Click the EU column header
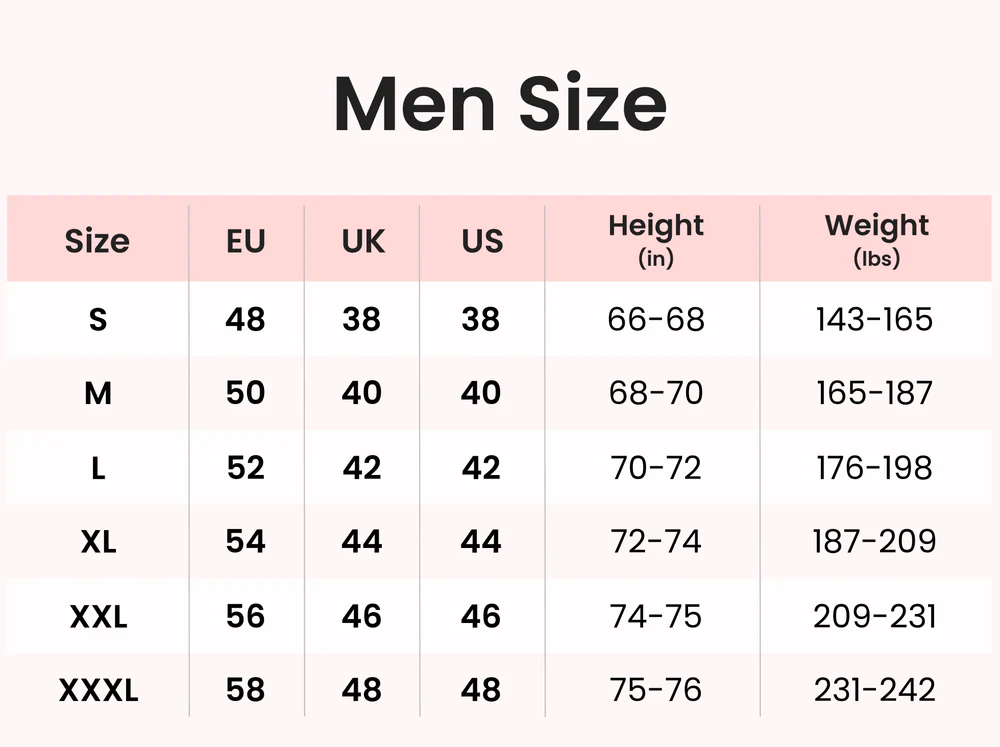1000x747 pixels. 245,241
